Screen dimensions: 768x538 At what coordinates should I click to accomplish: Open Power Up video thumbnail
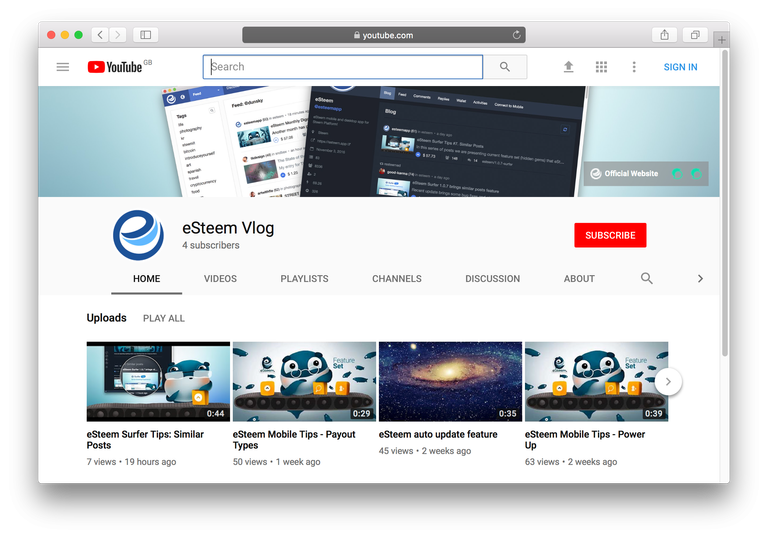click(x=596, y=381)
